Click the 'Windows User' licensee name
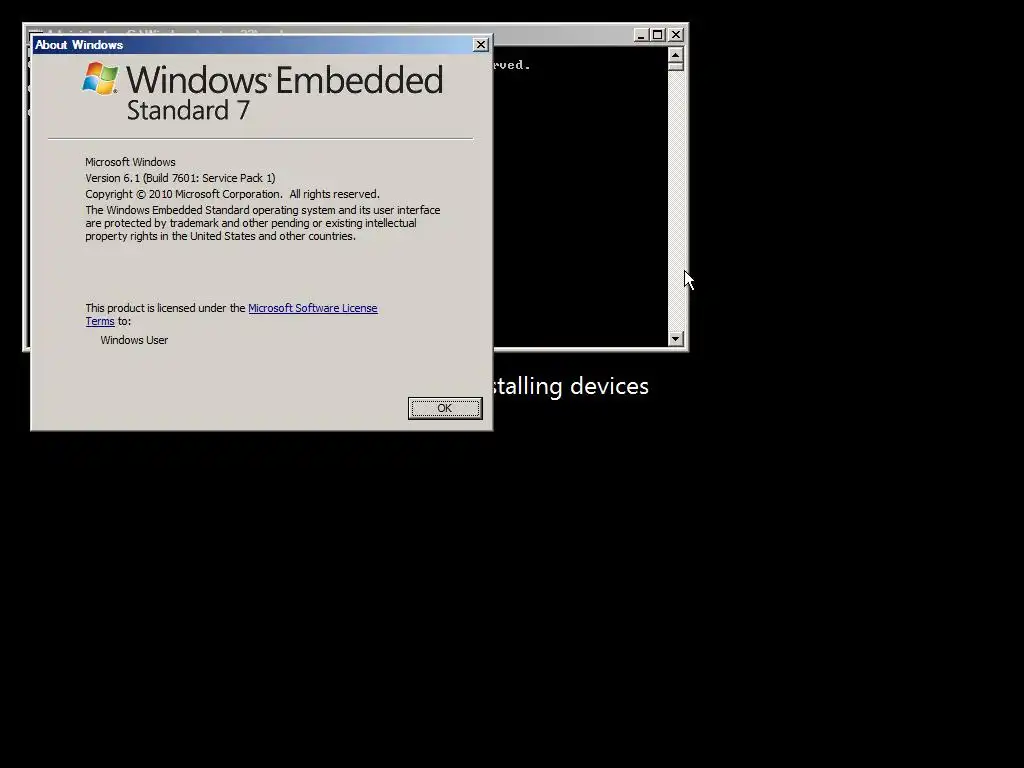The height and width of the screenshot is (768, 1024). (x=134, y=340)
